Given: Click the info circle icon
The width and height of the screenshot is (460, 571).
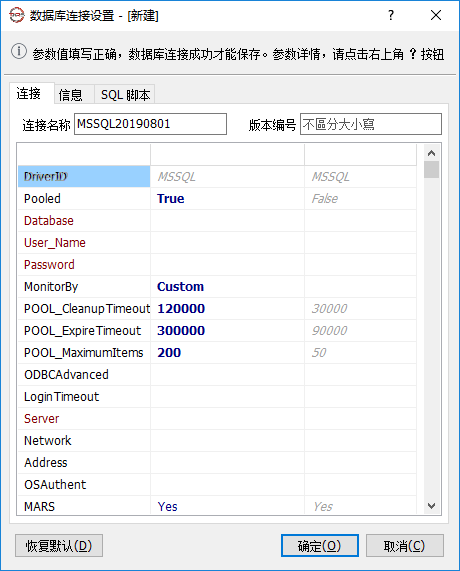Looking at the screenshot, I should [19, 51].
